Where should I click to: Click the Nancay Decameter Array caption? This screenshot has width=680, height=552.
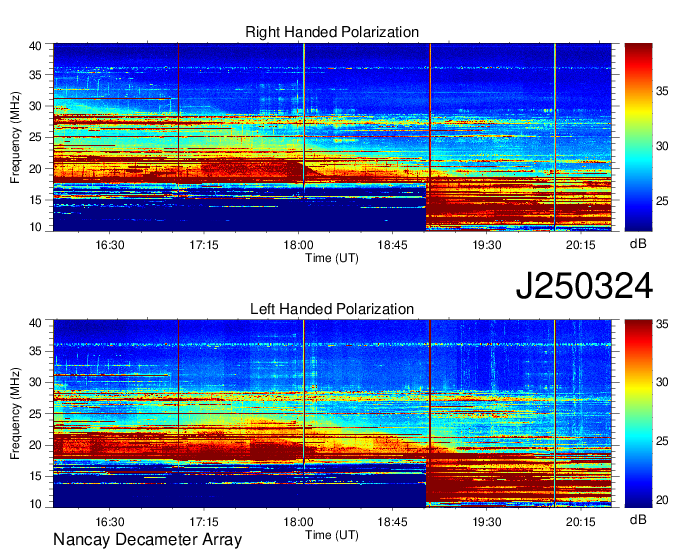point(147,539)
